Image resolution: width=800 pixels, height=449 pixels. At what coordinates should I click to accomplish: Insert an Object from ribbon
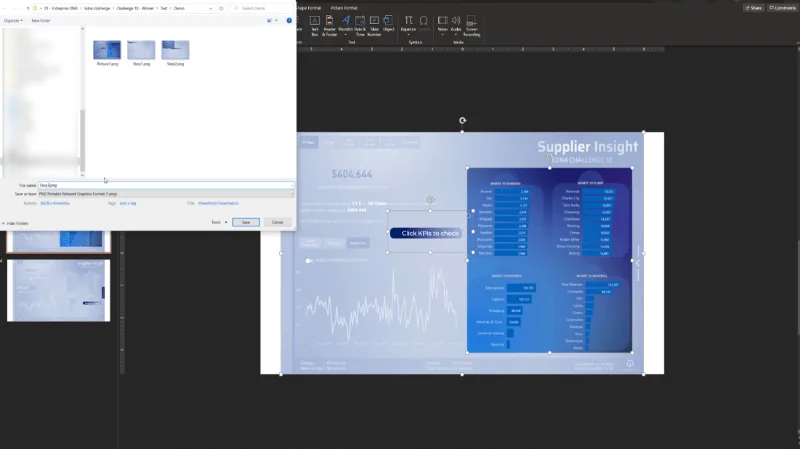388,23
